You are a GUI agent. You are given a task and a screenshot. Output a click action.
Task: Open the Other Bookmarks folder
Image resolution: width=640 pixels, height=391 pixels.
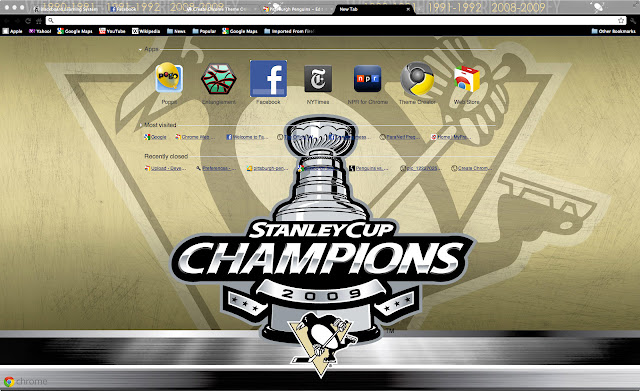click(613, 31)
